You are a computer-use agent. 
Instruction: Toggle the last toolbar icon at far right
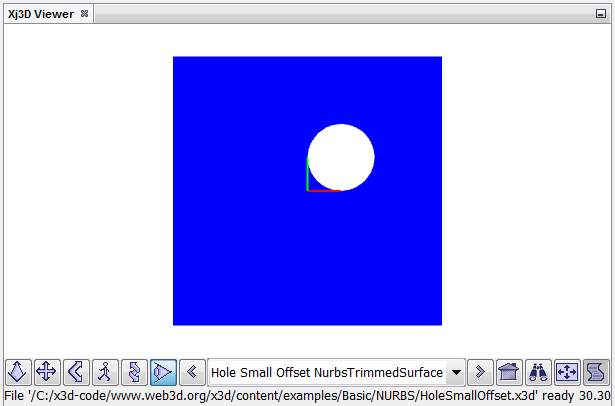pyautogui.click(x=596, y=373)
